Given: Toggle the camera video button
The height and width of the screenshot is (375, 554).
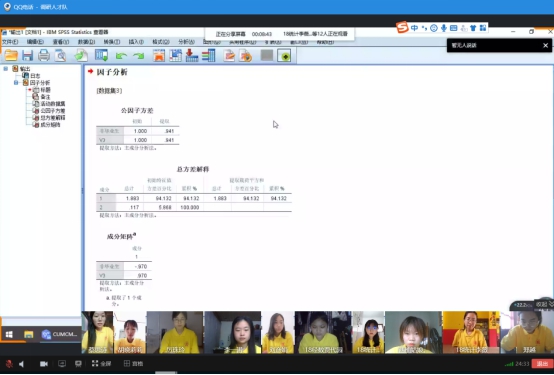Looking at the screenshot, I should pos(44,364).
